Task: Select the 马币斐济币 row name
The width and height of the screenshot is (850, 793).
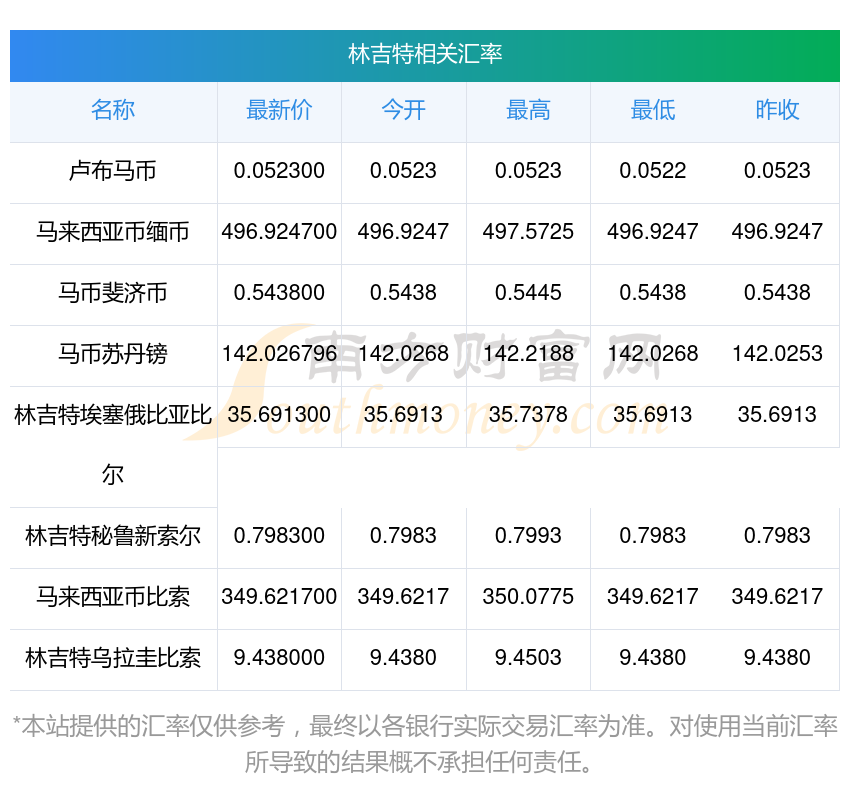Action: coord(113,293)
